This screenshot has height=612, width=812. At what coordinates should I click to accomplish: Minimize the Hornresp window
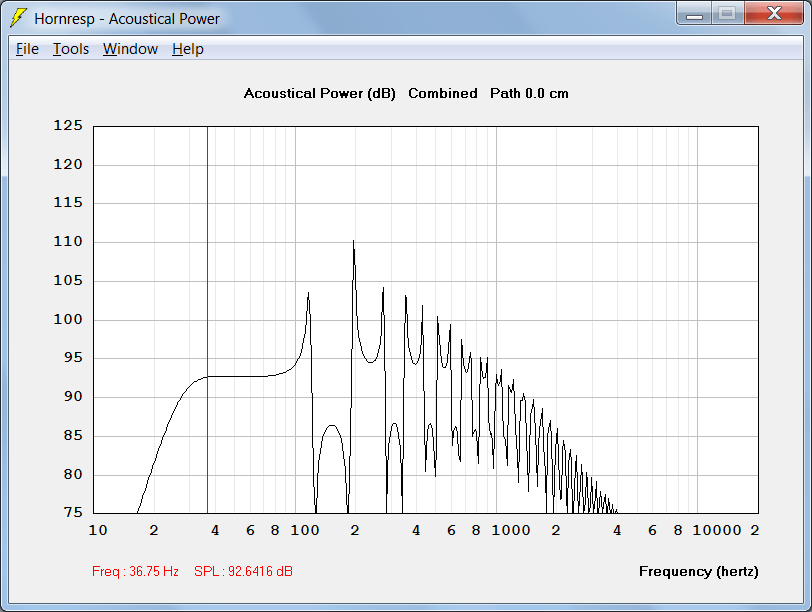tap(694, 13)
